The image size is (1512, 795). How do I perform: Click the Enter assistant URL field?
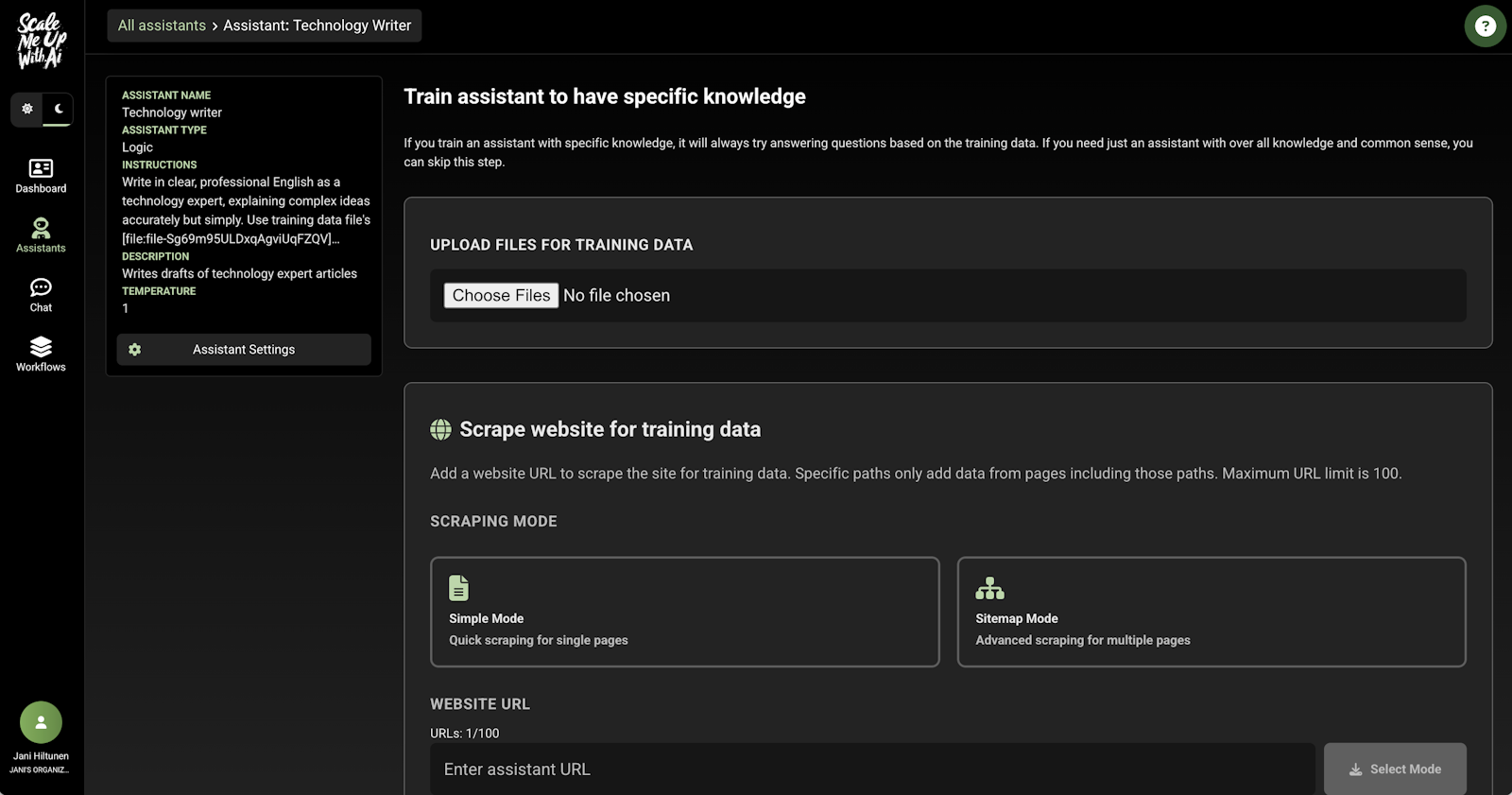871,769
